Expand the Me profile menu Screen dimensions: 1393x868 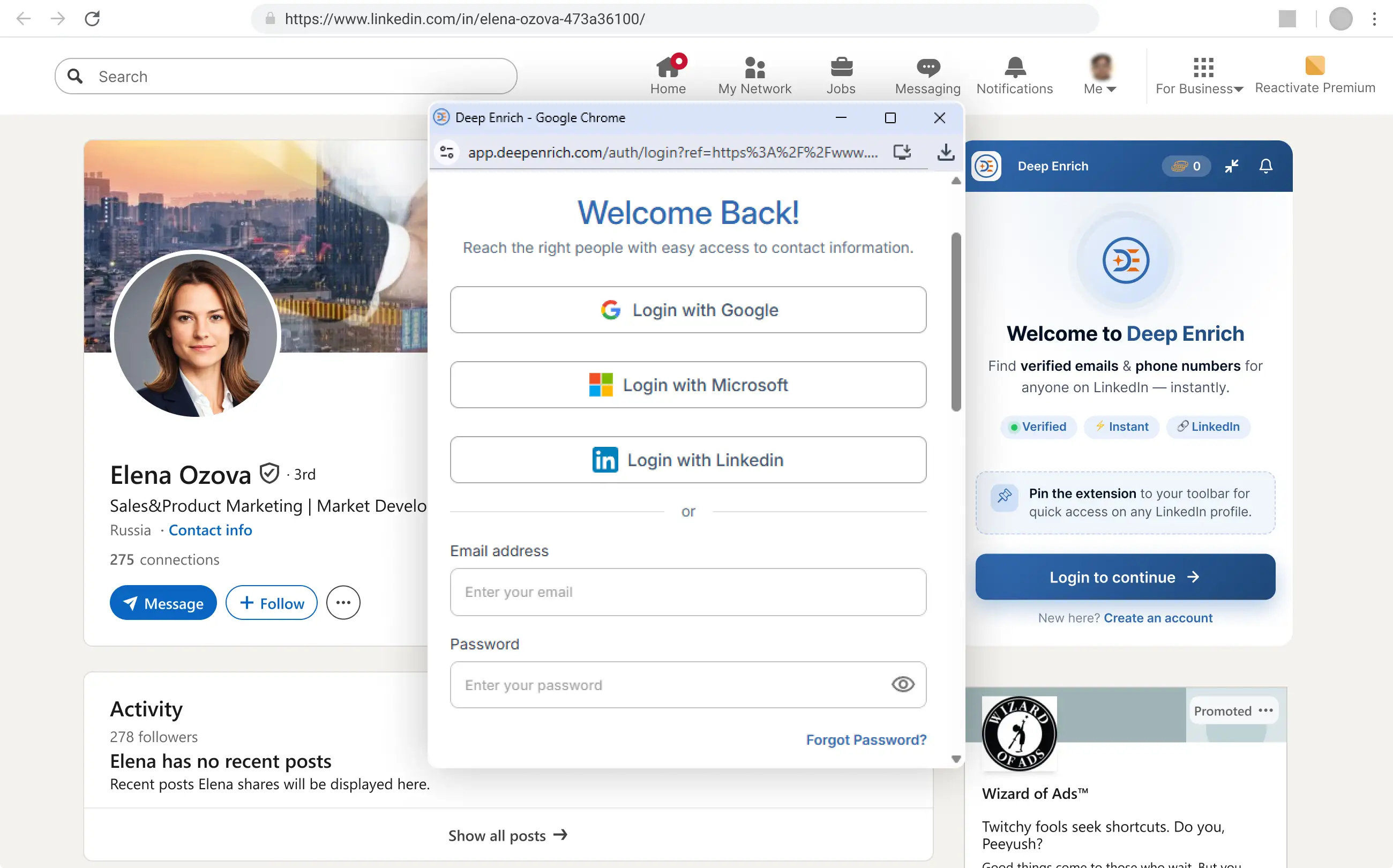pyautogui.click(x=1100, y=75)
